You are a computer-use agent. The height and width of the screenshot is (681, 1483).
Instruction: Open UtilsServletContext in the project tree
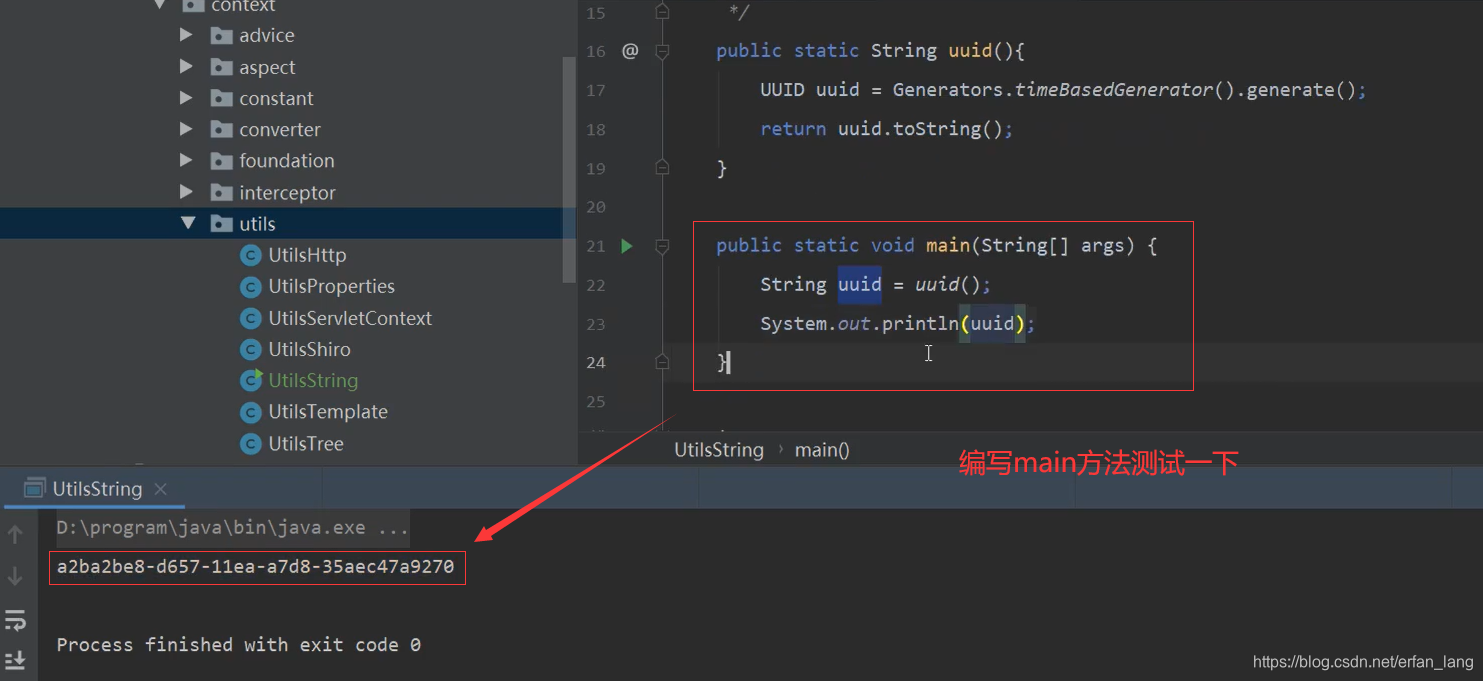point(350,318)
